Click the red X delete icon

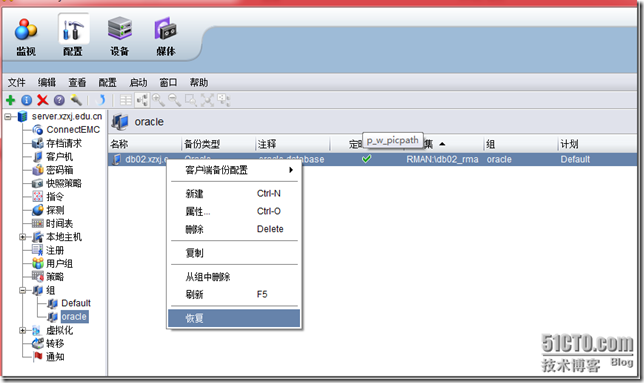tap(43, 100)
